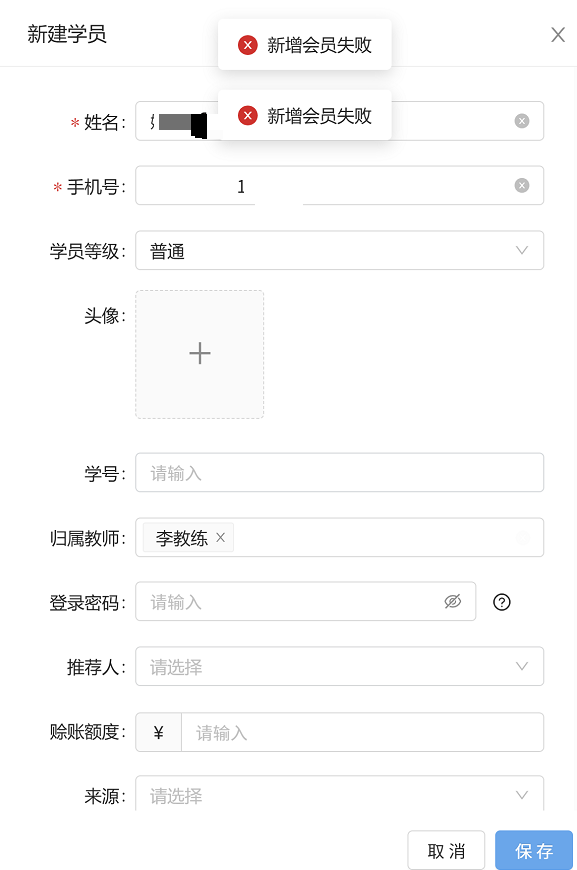Screen dimensions: 577x870
Task: Remove the 李教练 teacher tag
Action: 220,537
